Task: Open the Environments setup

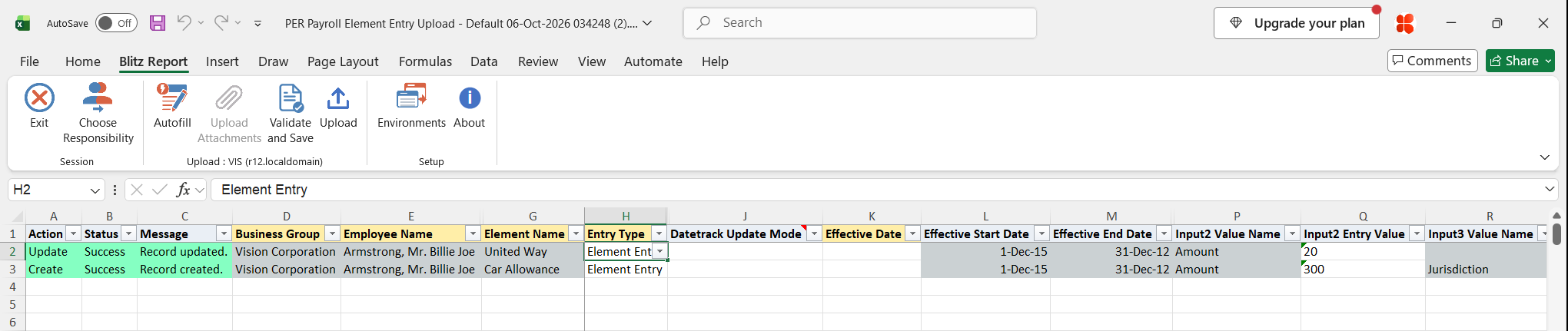Action: 411,105
